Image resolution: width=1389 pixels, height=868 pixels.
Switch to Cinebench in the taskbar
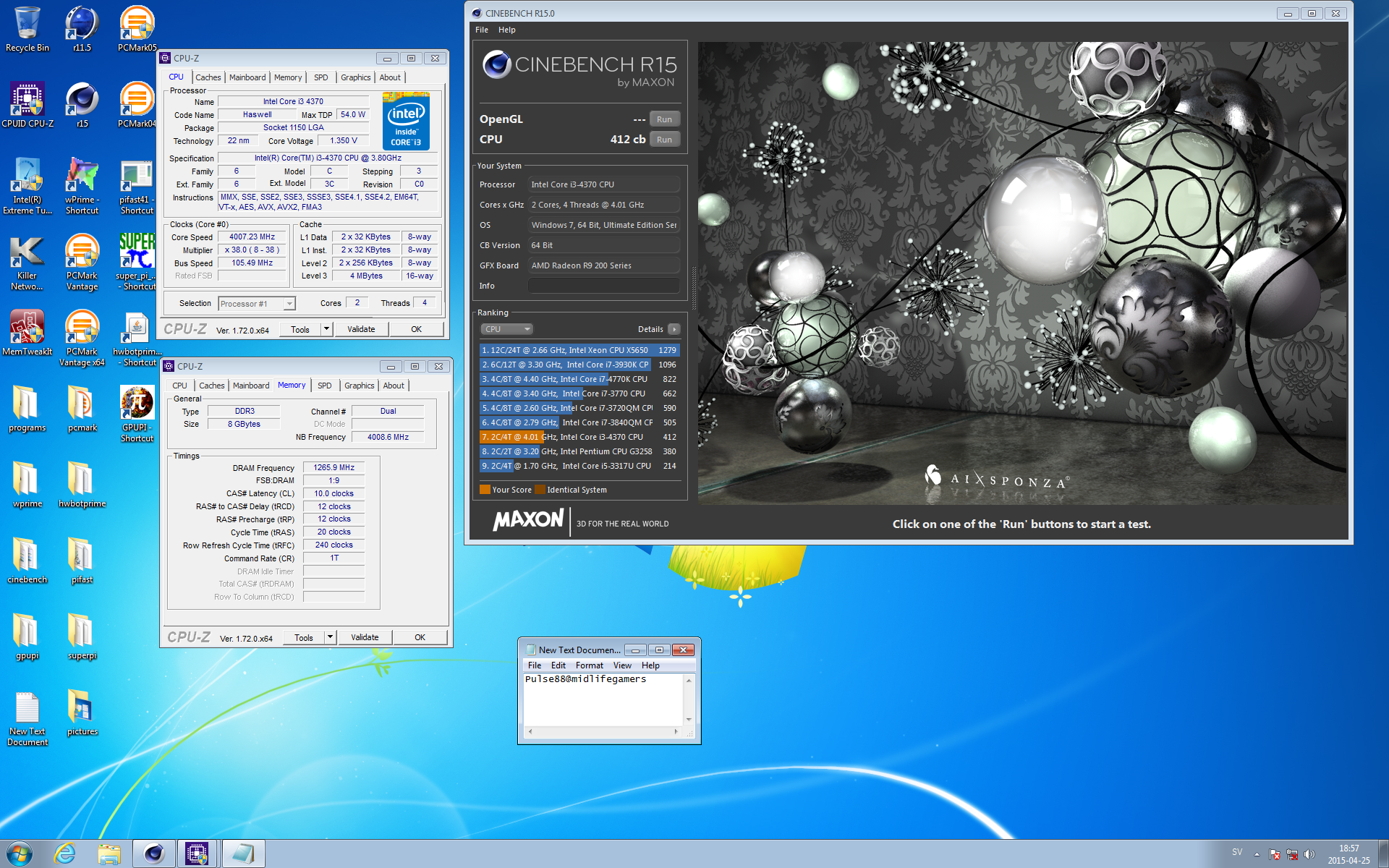pyautogui.click(x=154, y=854)
